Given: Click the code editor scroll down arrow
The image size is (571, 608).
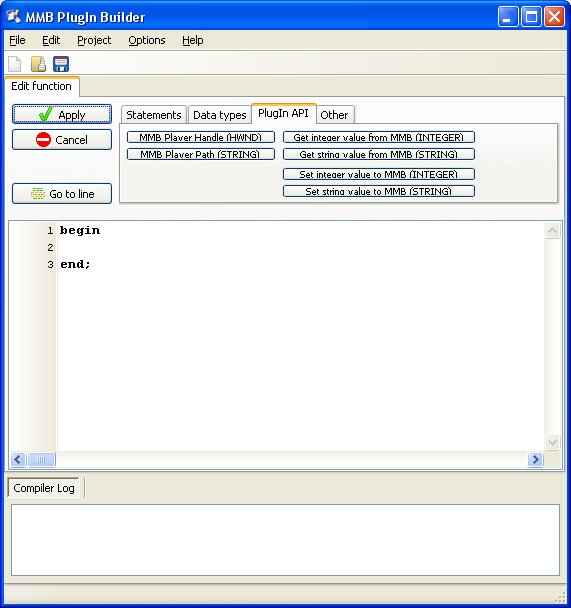Looking at the screenshot, I should tap(552, 442).
